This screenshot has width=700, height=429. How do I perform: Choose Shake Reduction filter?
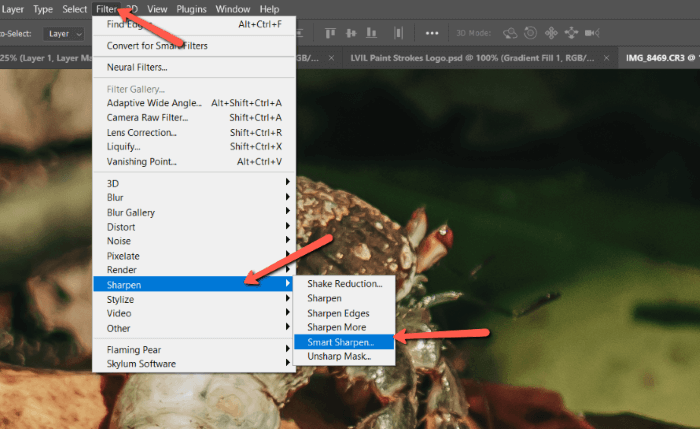[344, 284]
